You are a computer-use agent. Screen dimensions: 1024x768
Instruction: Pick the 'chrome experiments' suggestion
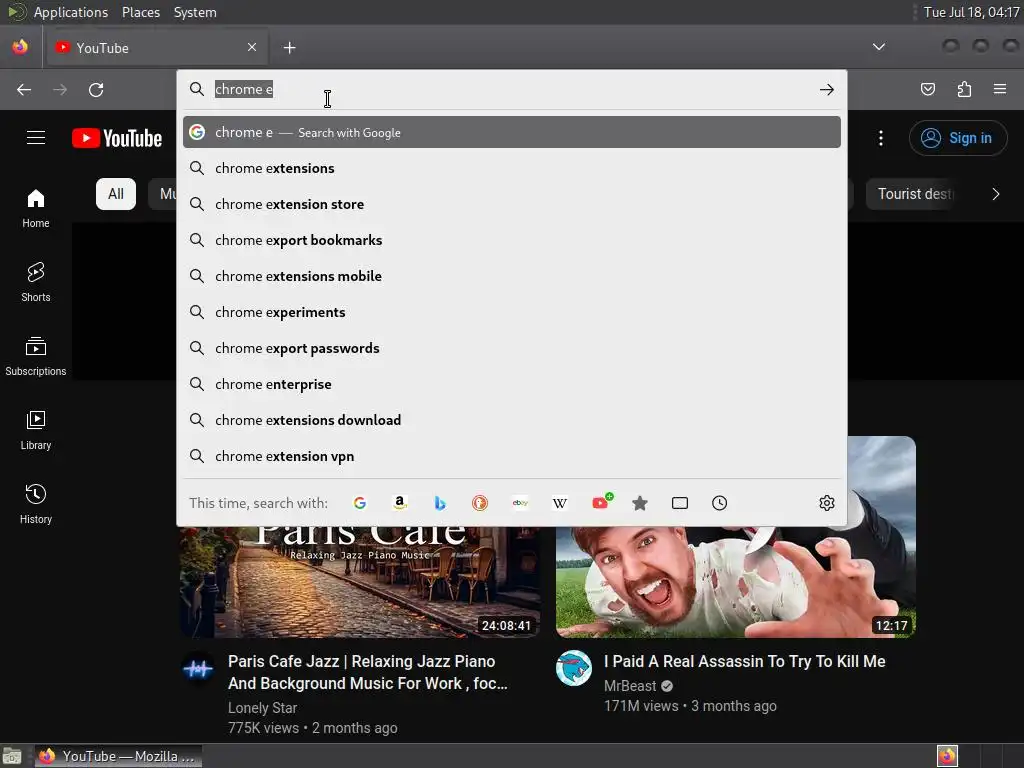[512, 312]
